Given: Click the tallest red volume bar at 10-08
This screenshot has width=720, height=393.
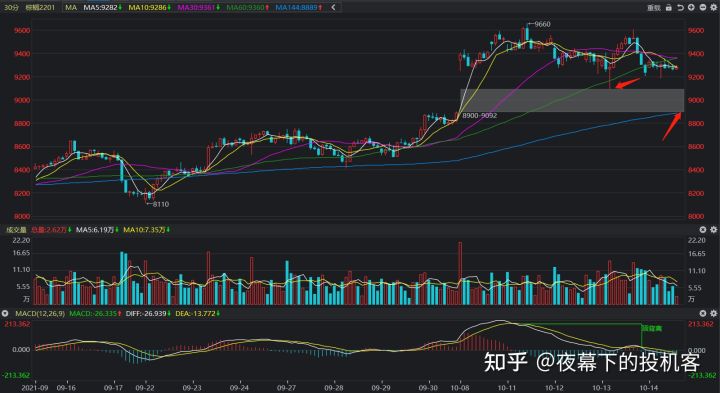Looking at the screenshot, I should pyautogui.click(x=460, y=274).
